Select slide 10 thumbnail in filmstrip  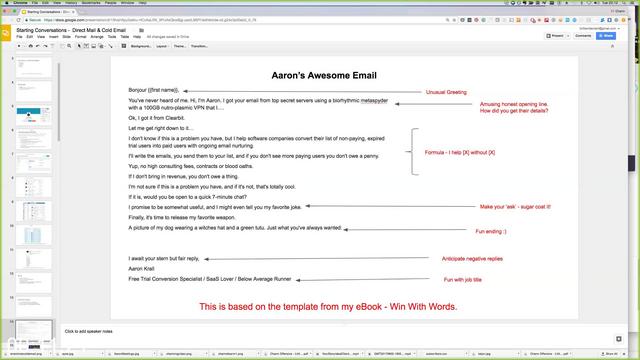34,235
